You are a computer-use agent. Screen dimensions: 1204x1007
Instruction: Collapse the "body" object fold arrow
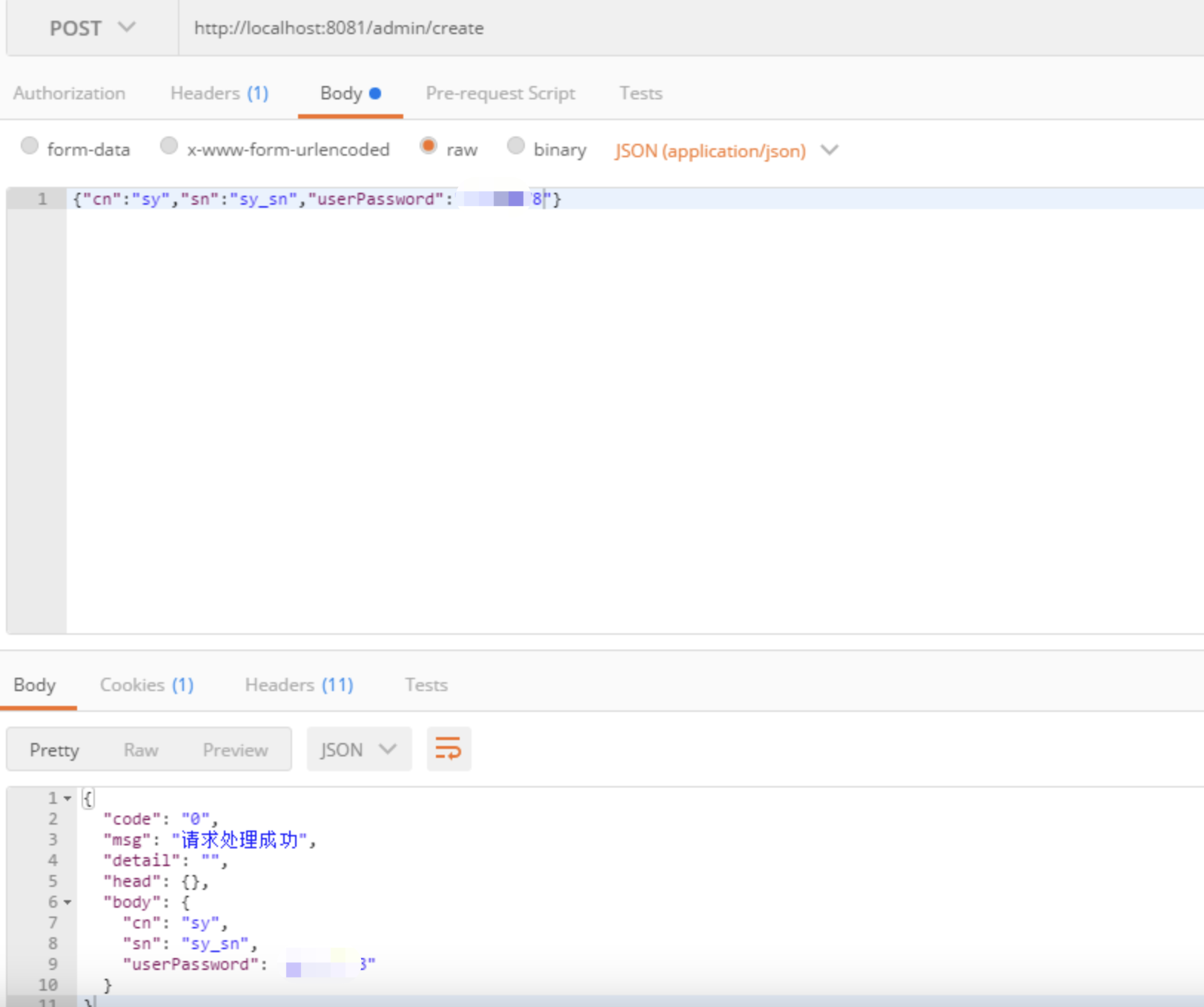coord(67,902)
